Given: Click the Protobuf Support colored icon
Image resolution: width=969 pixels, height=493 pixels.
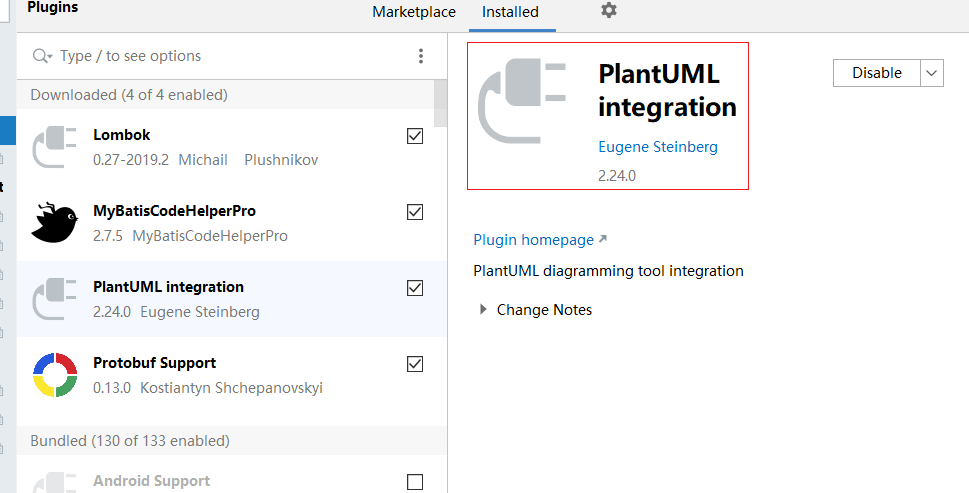Looking at the screenshot, I should [x=55, y=375].
